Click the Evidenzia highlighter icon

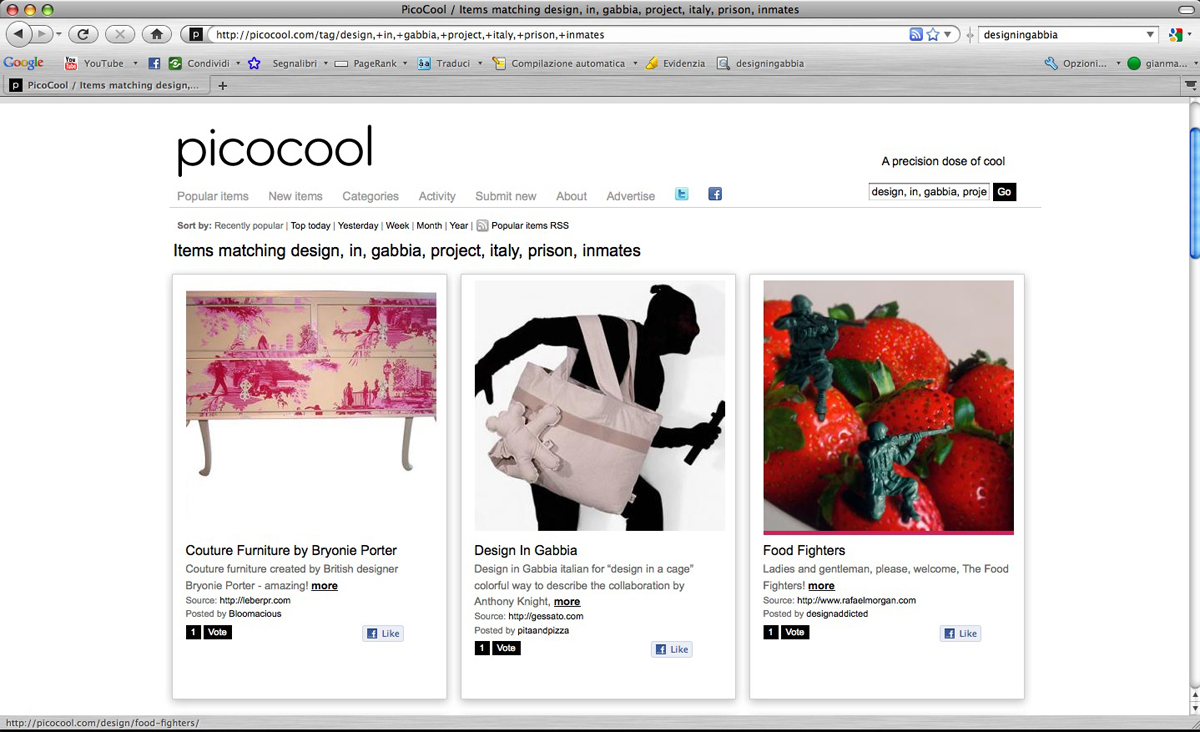[x=652, y=63]
